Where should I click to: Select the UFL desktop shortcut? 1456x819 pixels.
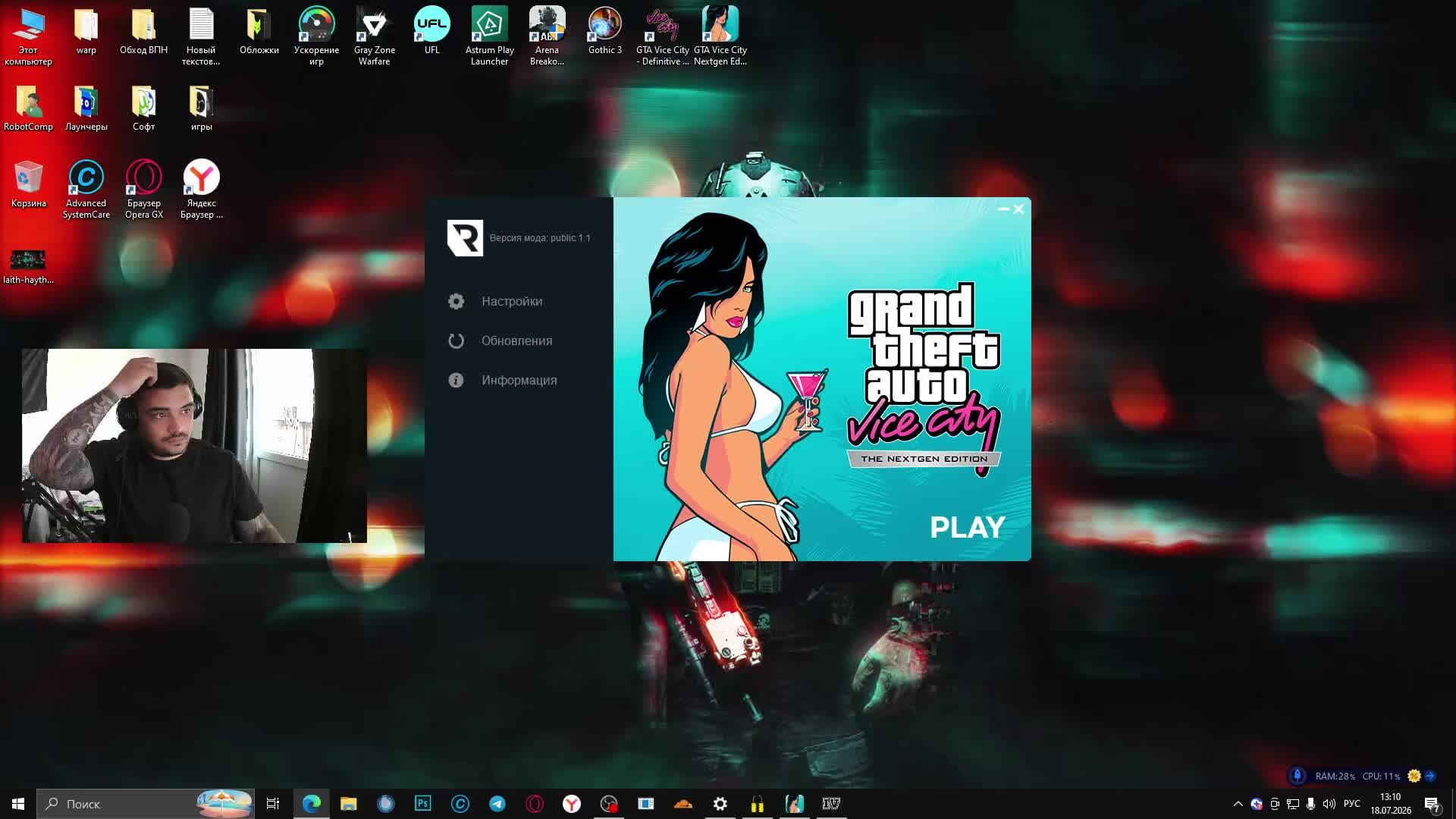(431, 32)
